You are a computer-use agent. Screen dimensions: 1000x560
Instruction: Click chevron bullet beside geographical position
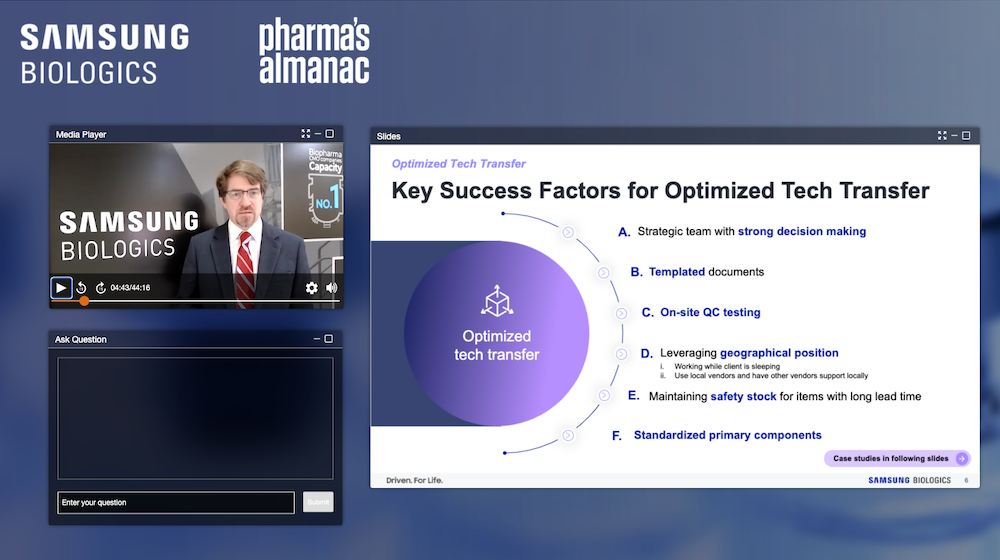click(621, 354)
